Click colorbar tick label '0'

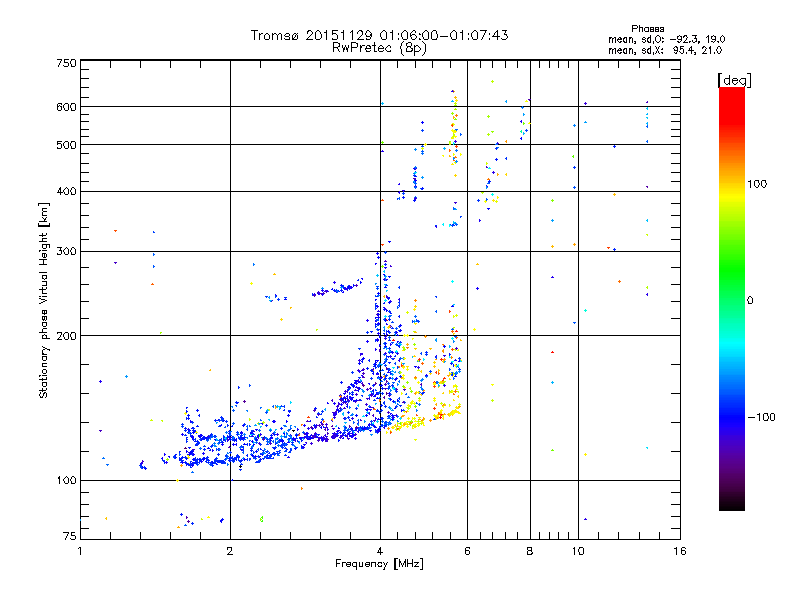(750, 301)
